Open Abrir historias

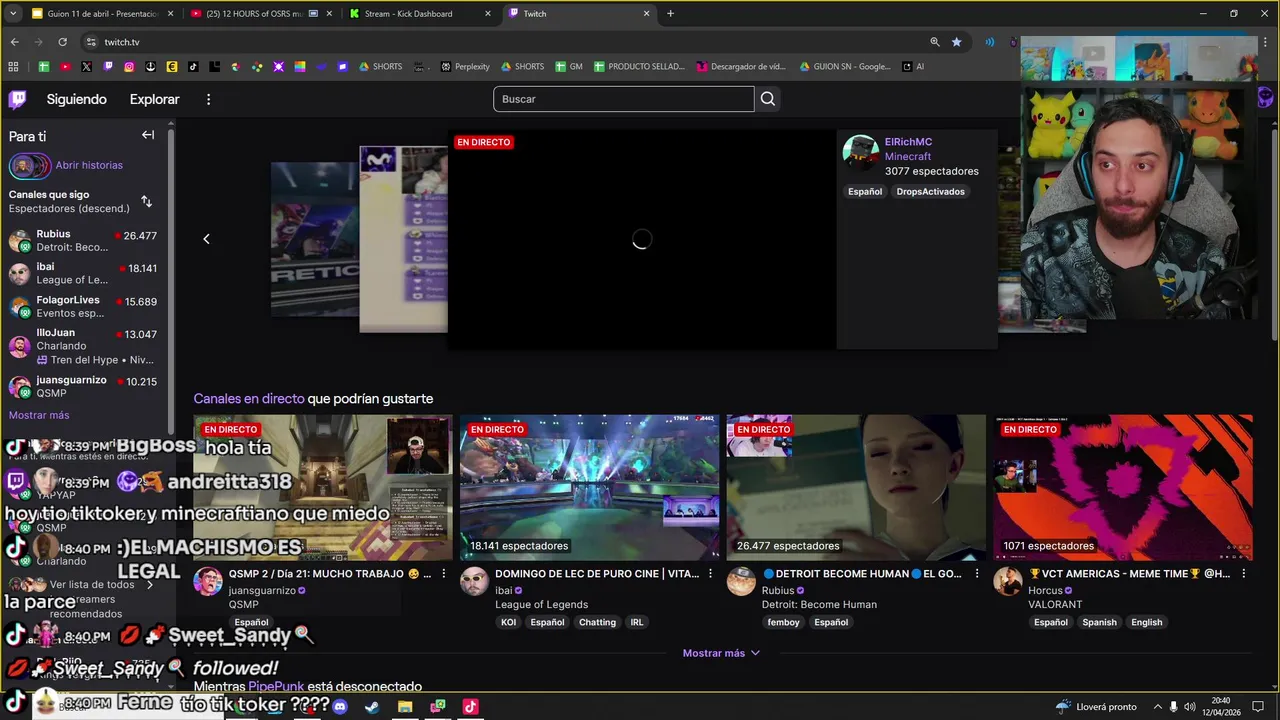tap(89, 165)
